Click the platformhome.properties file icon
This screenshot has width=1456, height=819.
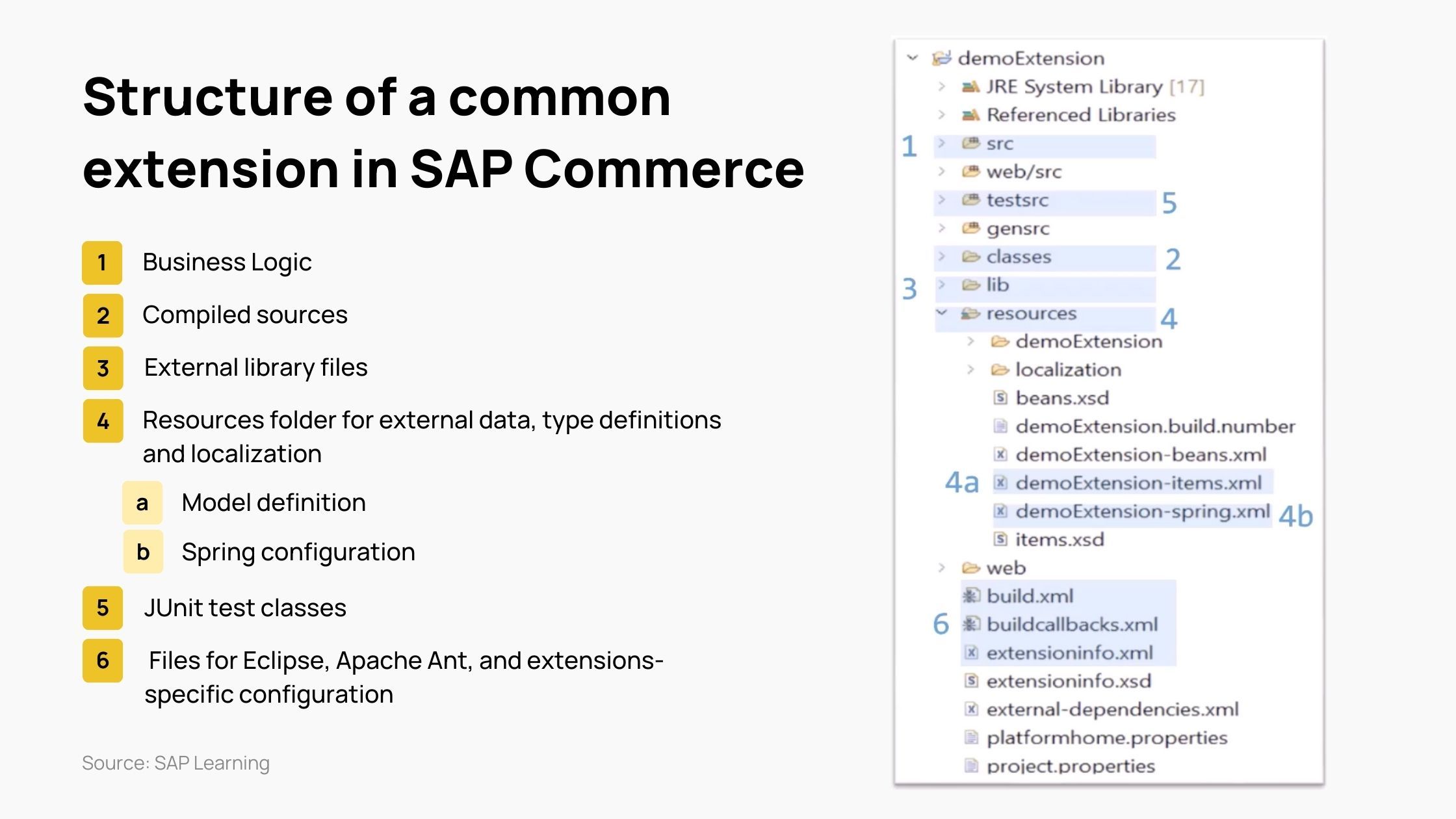[971, 738]
